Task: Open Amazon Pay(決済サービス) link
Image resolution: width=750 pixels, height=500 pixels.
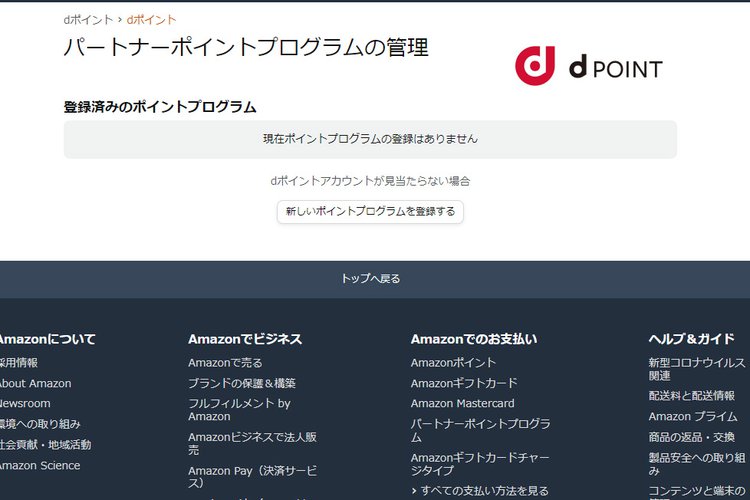Action: tap(252, 477)
